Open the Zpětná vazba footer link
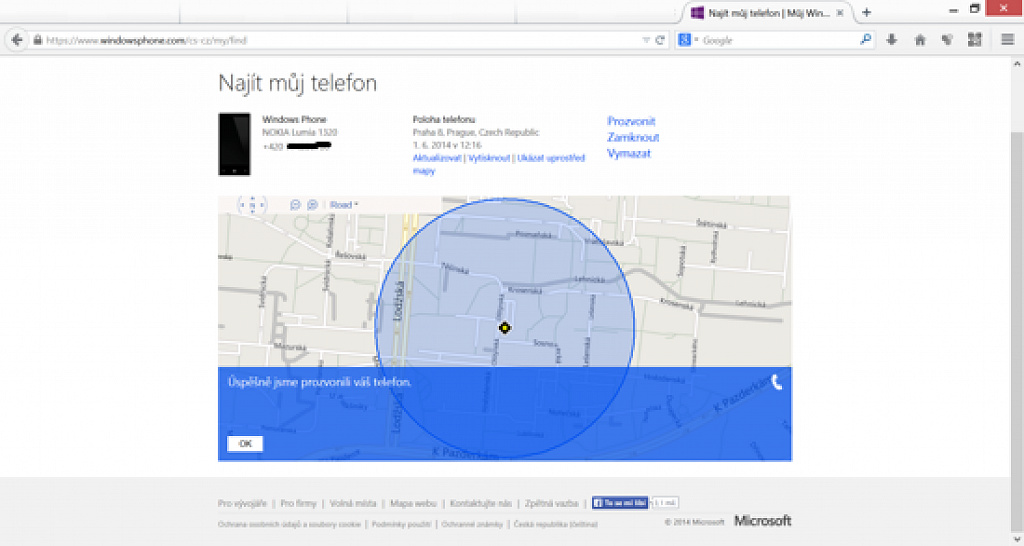 [x=551, y=504]
